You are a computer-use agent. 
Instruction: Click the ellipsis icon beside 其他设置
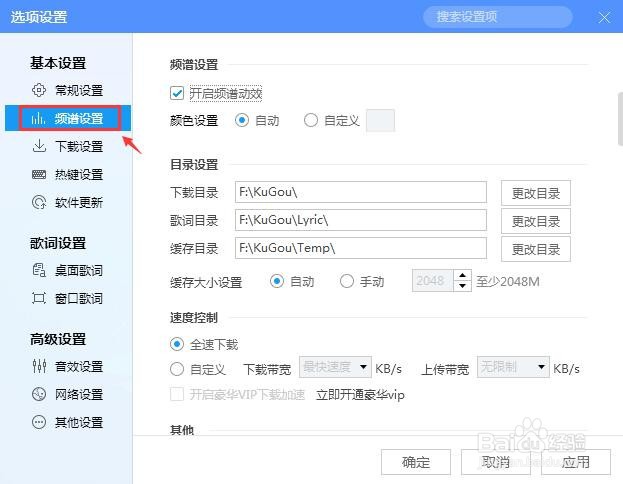[x=39, y=422]
